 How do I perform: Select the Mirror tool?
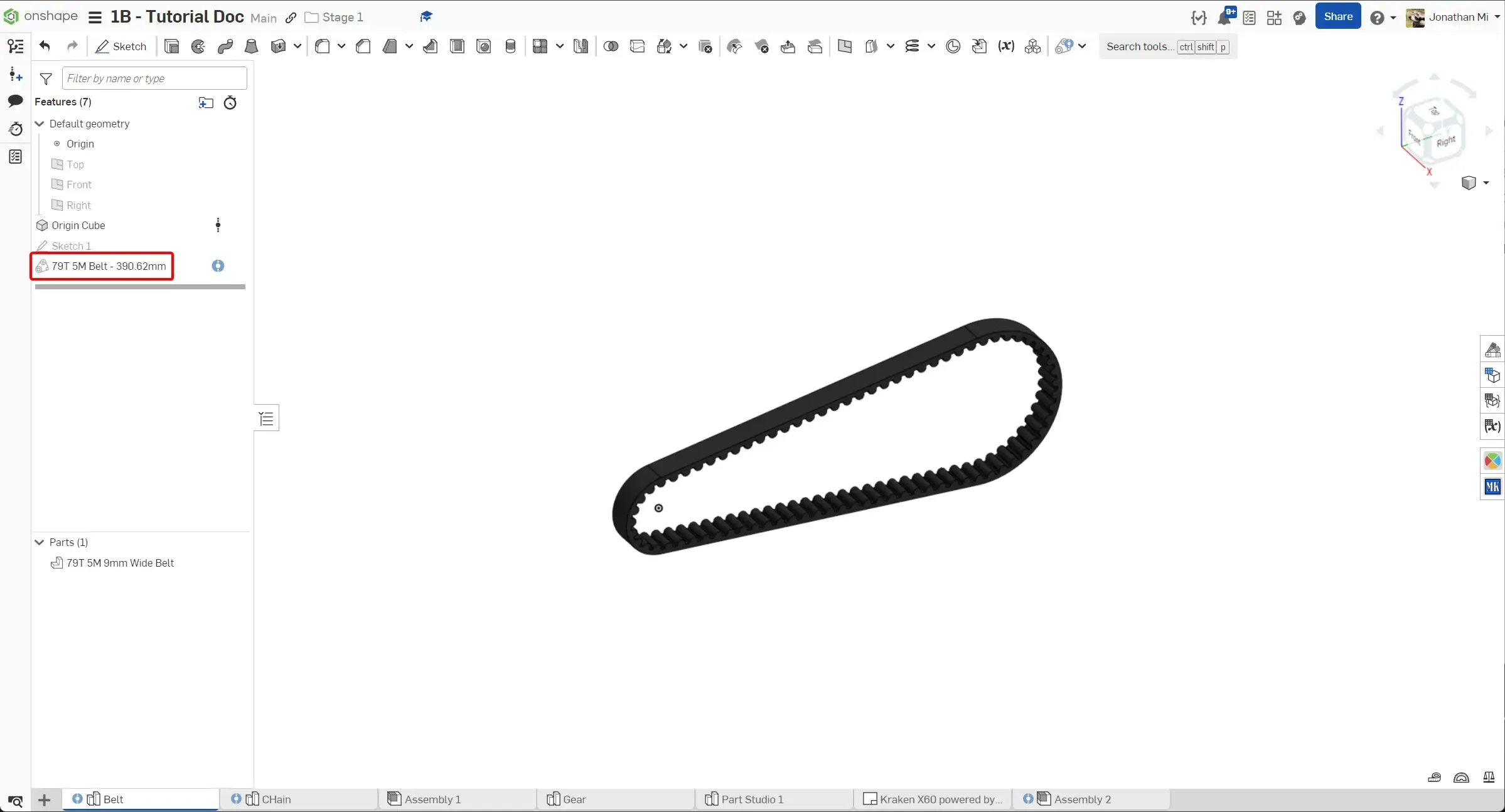(x=581, y=46)
